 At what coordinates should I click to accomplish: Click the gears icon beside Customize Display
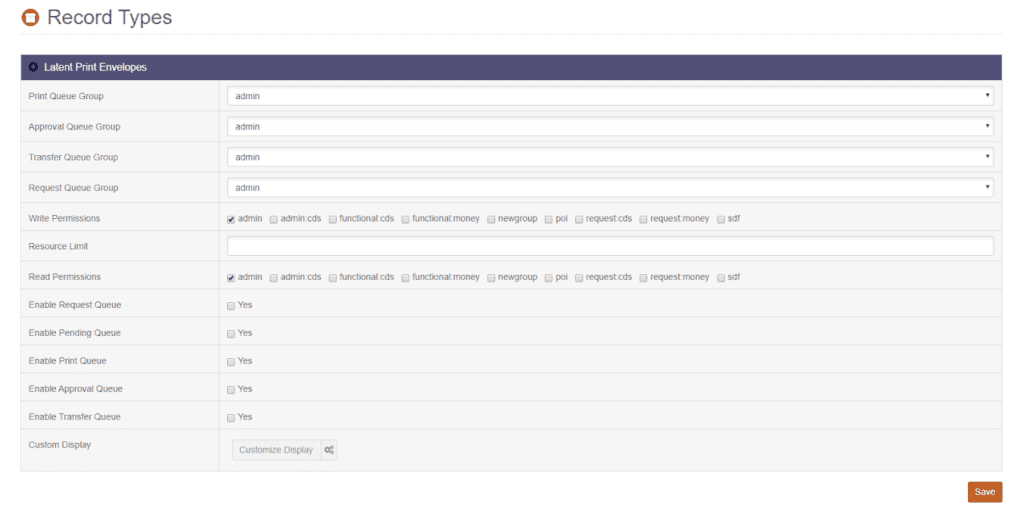pos(329,450)
